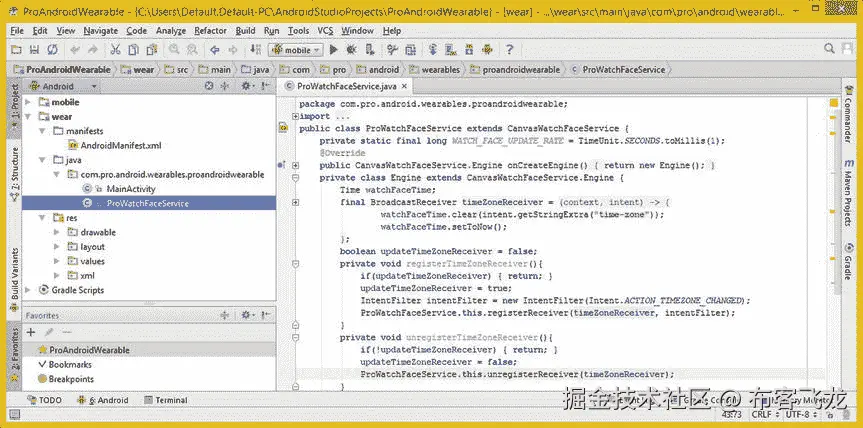
Task: Click the Undo arrow icon
Action: click(75, 50)
